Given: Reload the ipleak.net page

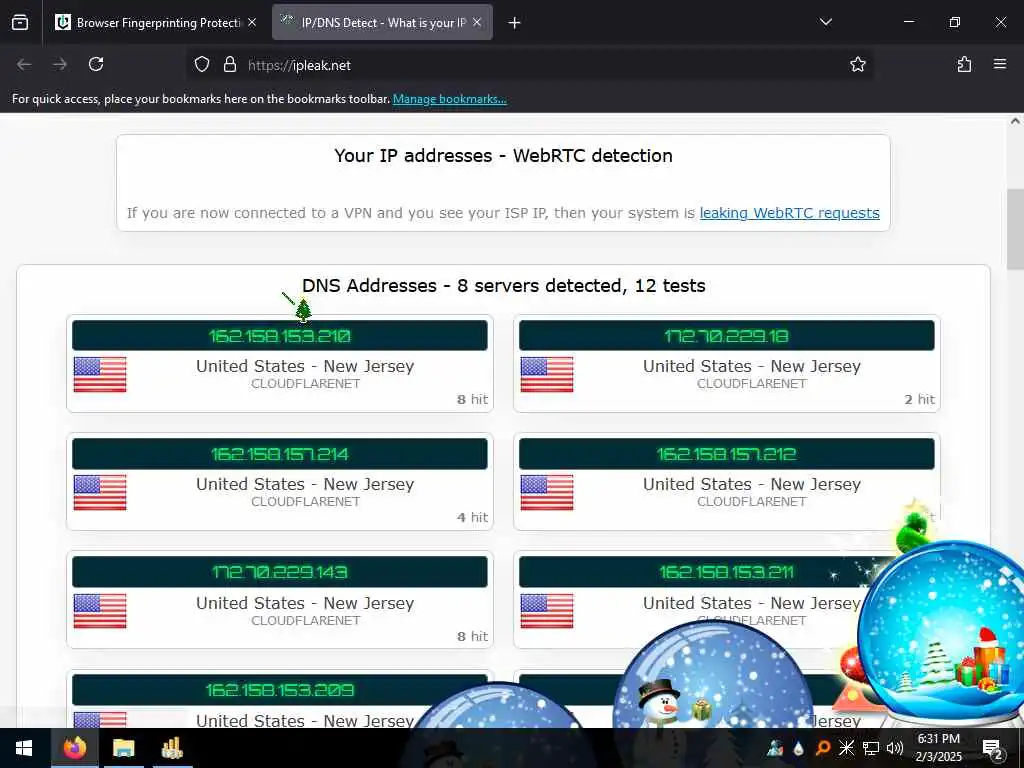Looking at the screenshot, I should click(96, 65).
